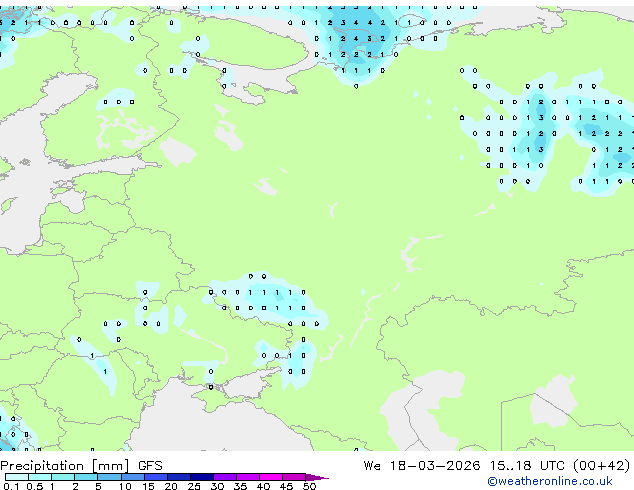The width and height of the screenshot is (634, 490).
Task: Select the 'We 18-03-2026' date text
Action: (422, 466)
